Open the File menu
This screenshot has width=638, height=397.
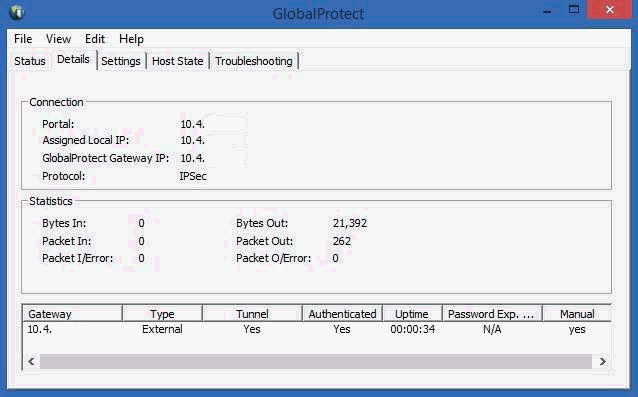point(23,39)
